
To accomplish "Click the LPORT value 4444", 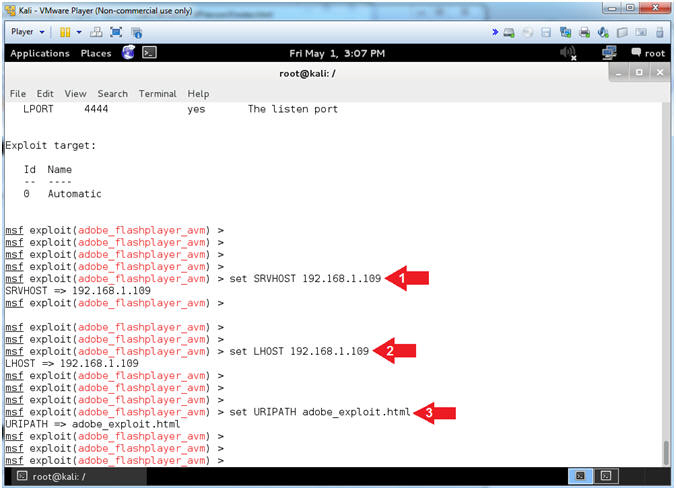I will pyautogui.click(x=96, y=109).
